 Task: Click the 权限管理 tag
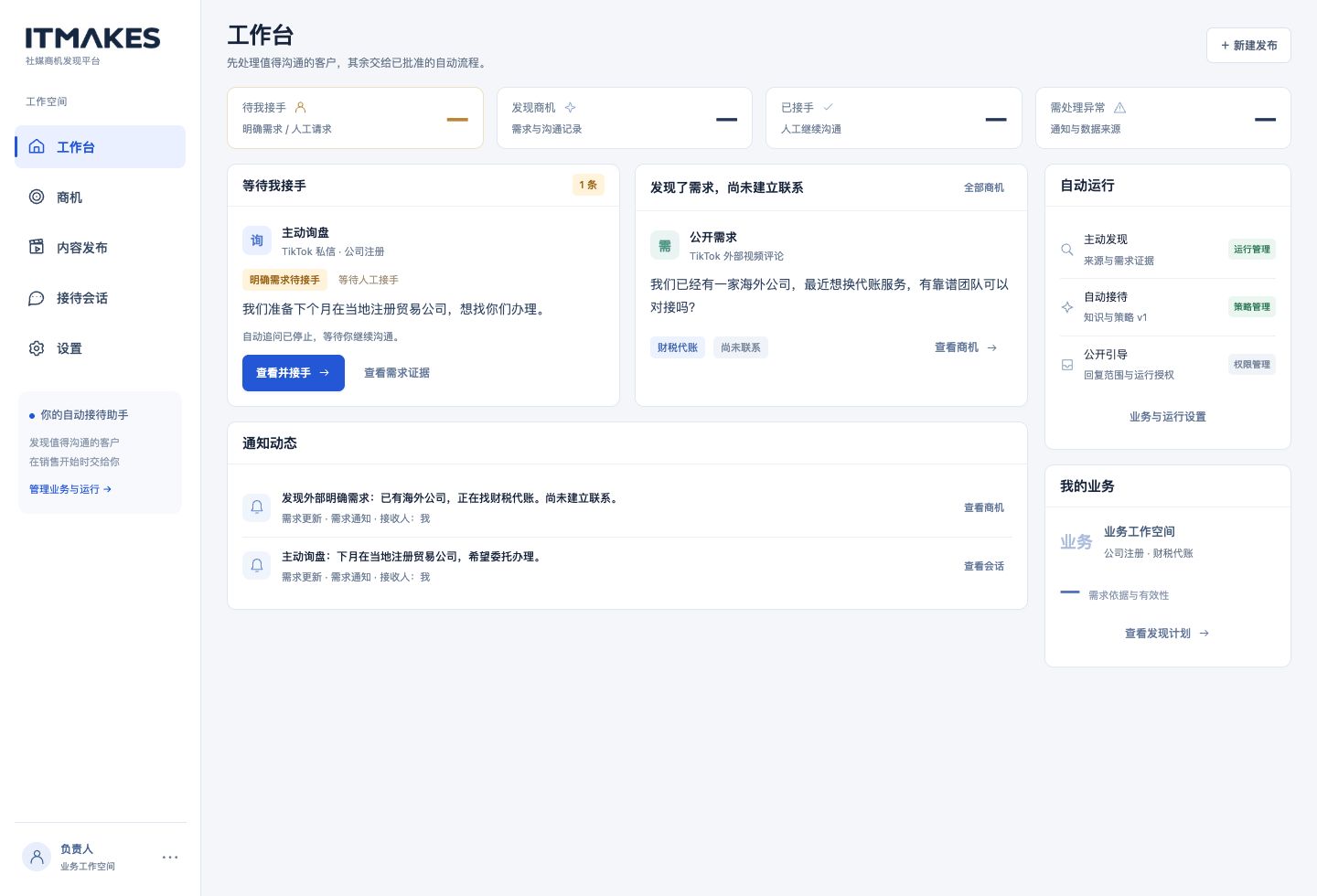coord(1252,365)
